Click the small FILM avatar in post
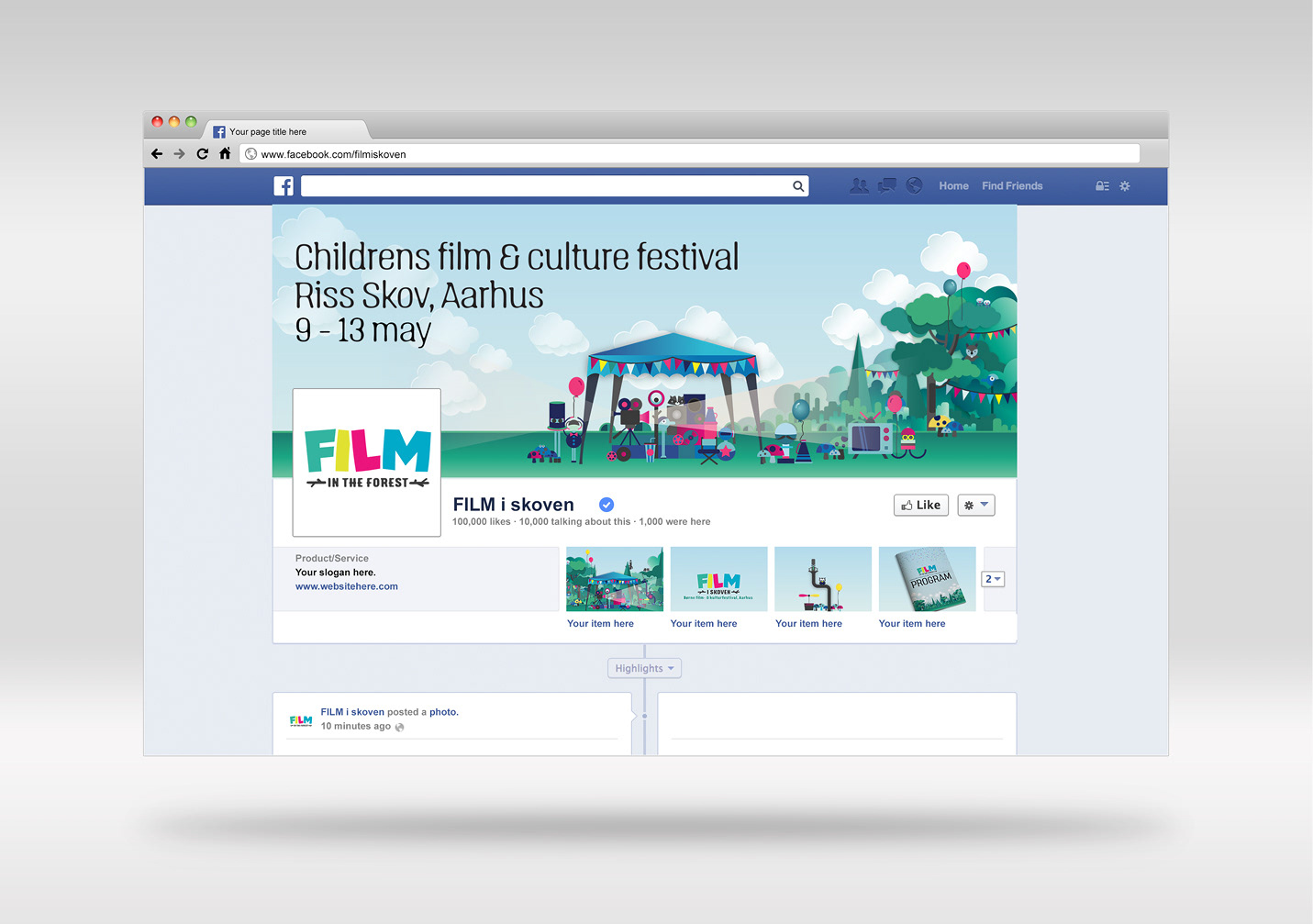The width and height of the screenshot is (1313, 924). [x=301, y=720]
